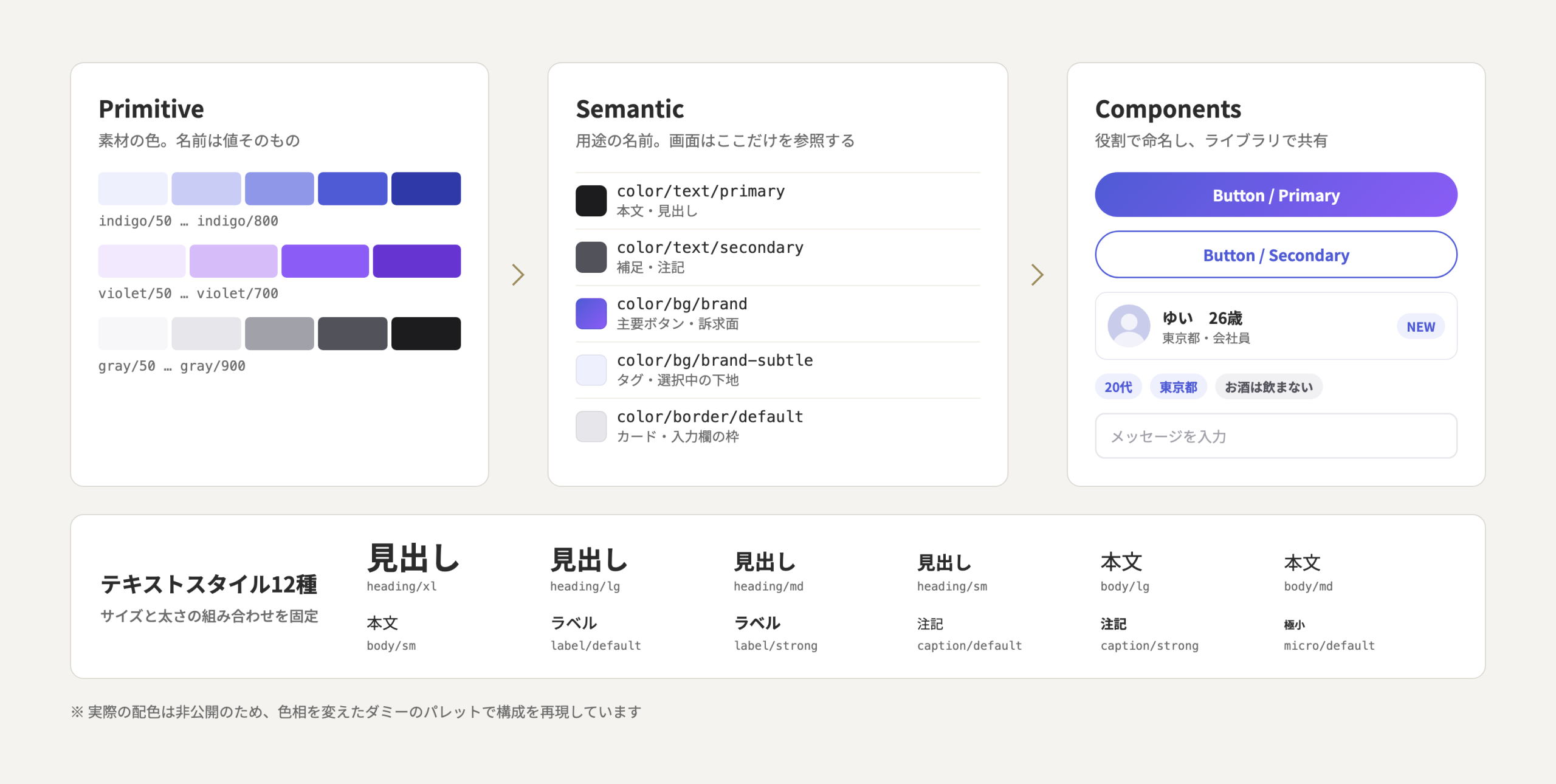Click the body/md style label
The image size is (1556, 784).
coord(1308,586)
